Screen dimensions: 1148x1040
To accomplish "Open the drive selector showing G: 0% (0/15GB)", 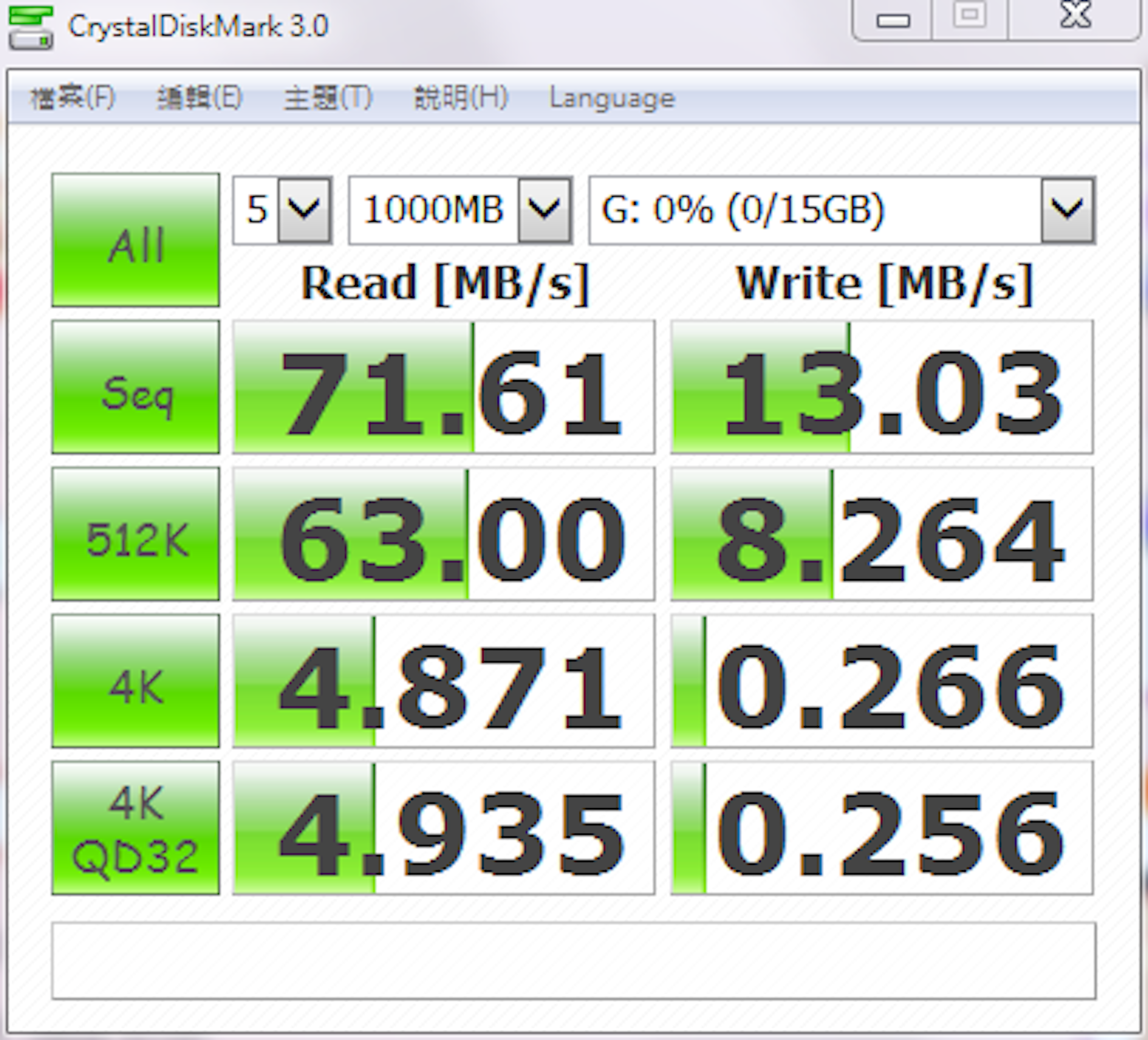I will [842, 210].
